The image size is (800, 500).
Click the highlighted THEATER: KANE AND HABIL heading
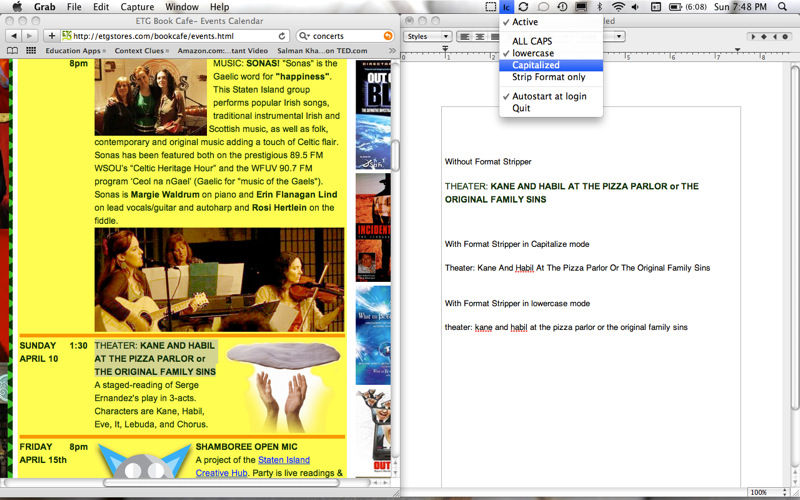[x=155, y=359]
